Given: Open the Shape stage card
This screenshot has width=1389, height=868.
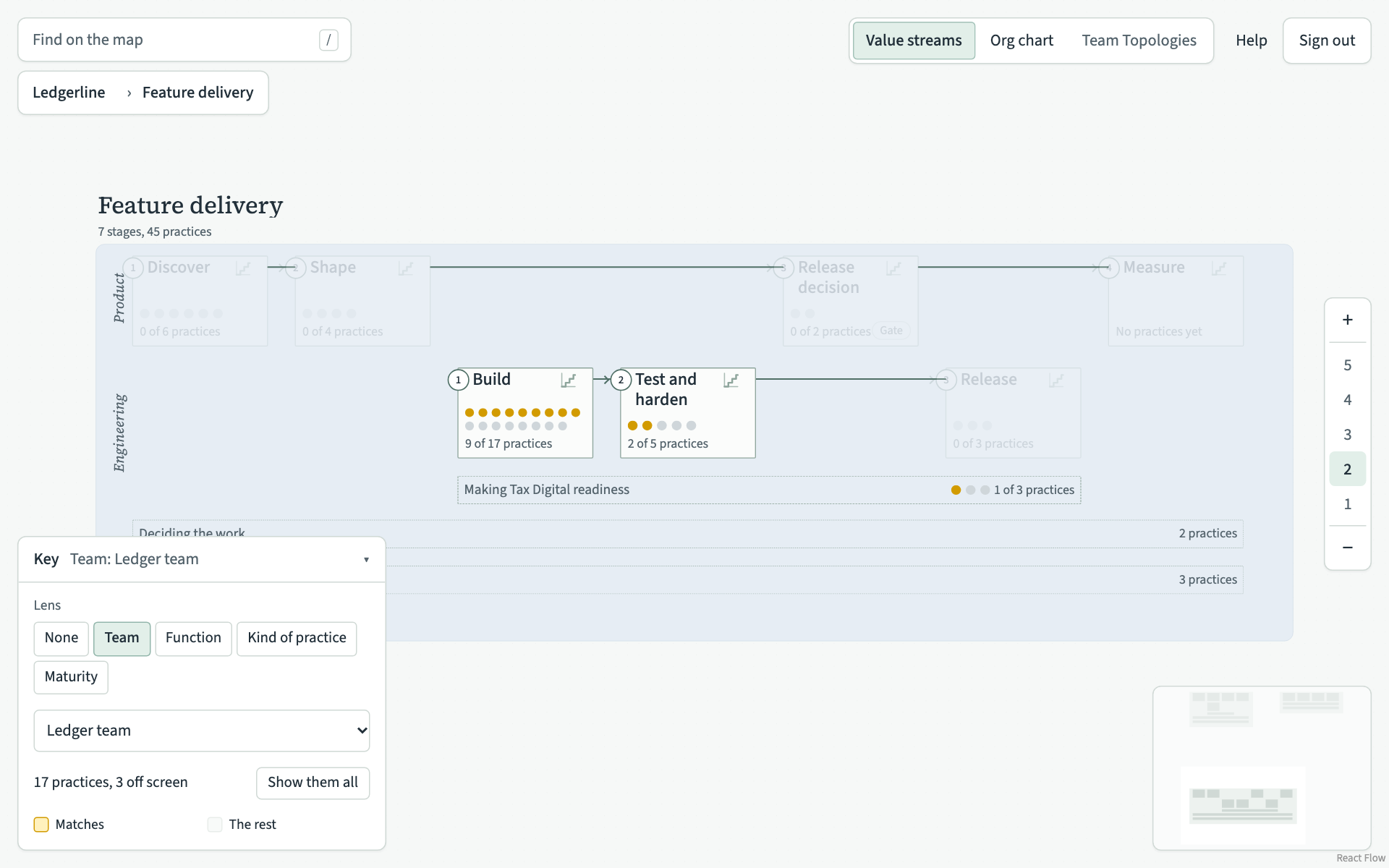Looking at the screenshot, I should 362,301.
